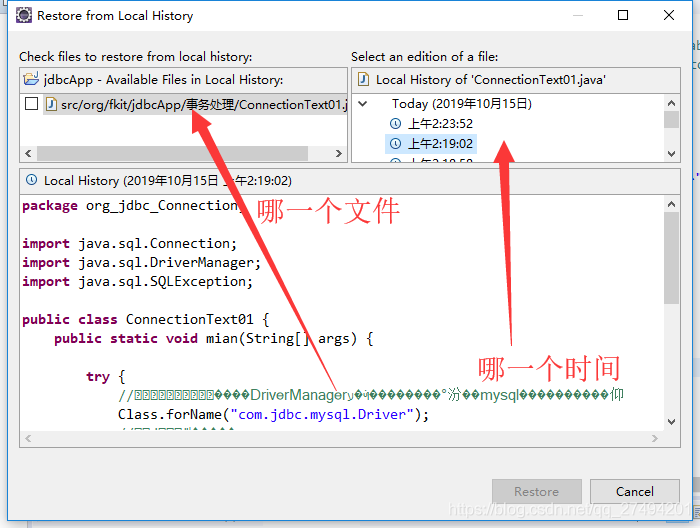Image resolution: width=700 pixels, height=528 pixels.
Task: Click the right arrow of the code preview horizontal scrollbar
Action: (x=654, y=438)
